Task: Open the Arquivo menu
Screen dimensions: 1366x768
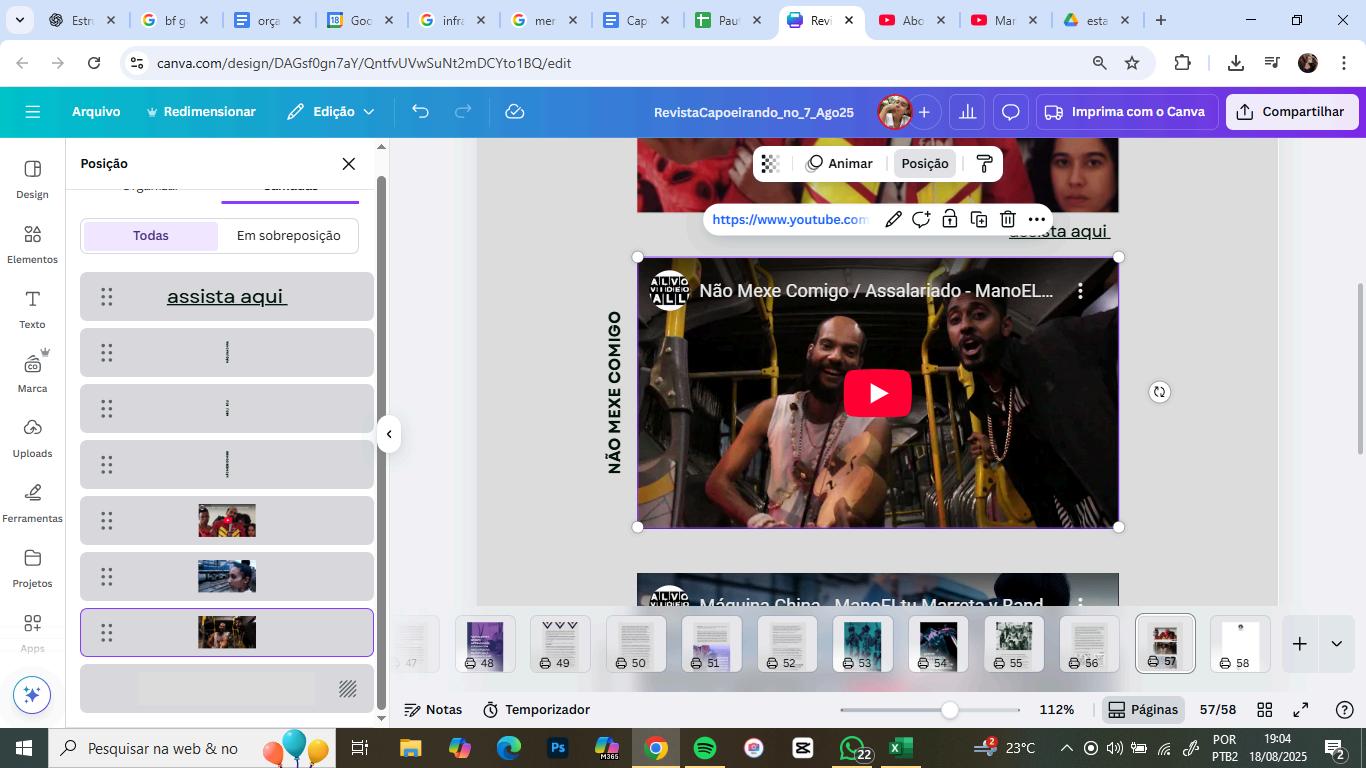Action: point(96,112)
